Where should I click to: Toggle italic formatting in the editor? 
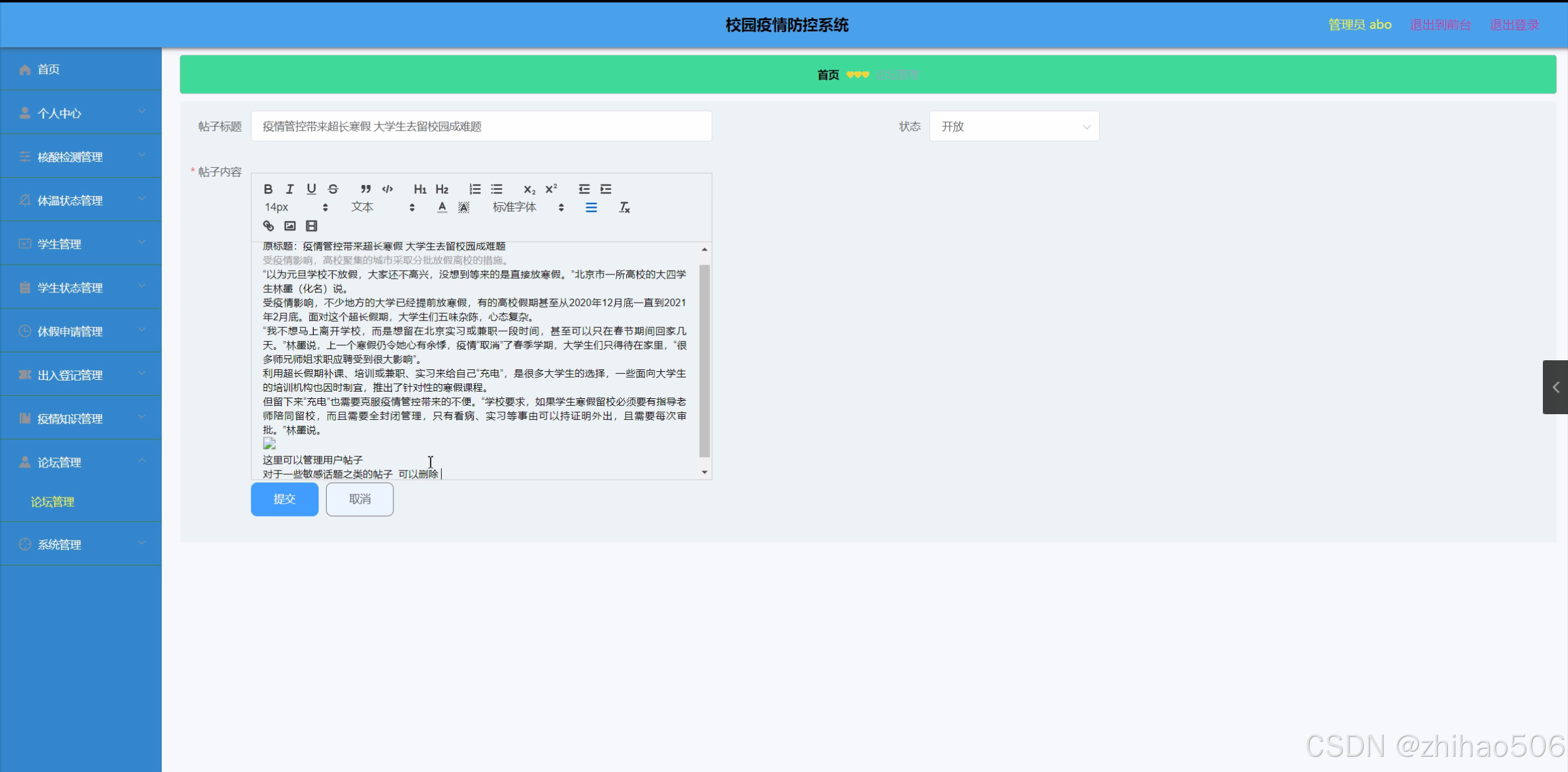click(x=290, y=189)
